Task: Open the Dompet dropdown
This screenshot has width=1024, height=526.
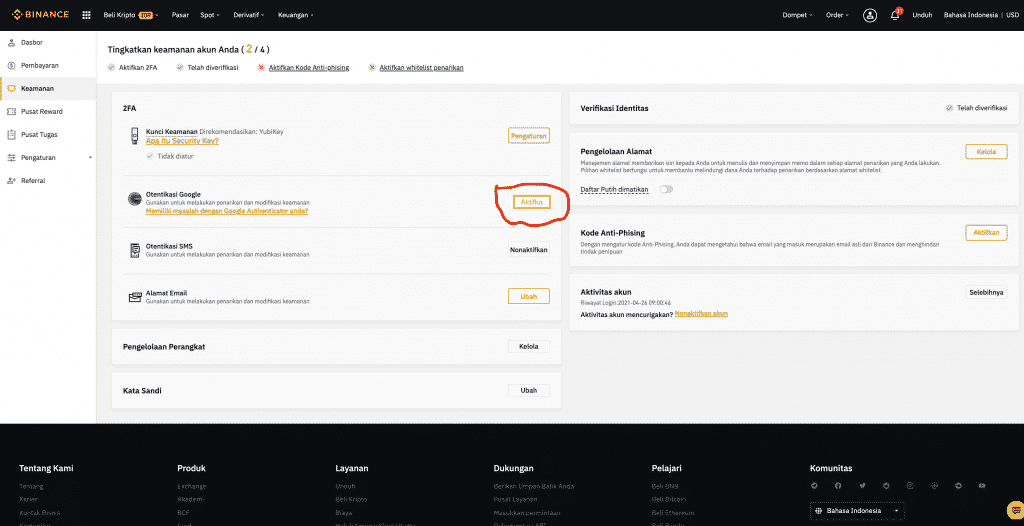Action: [798, 15]
